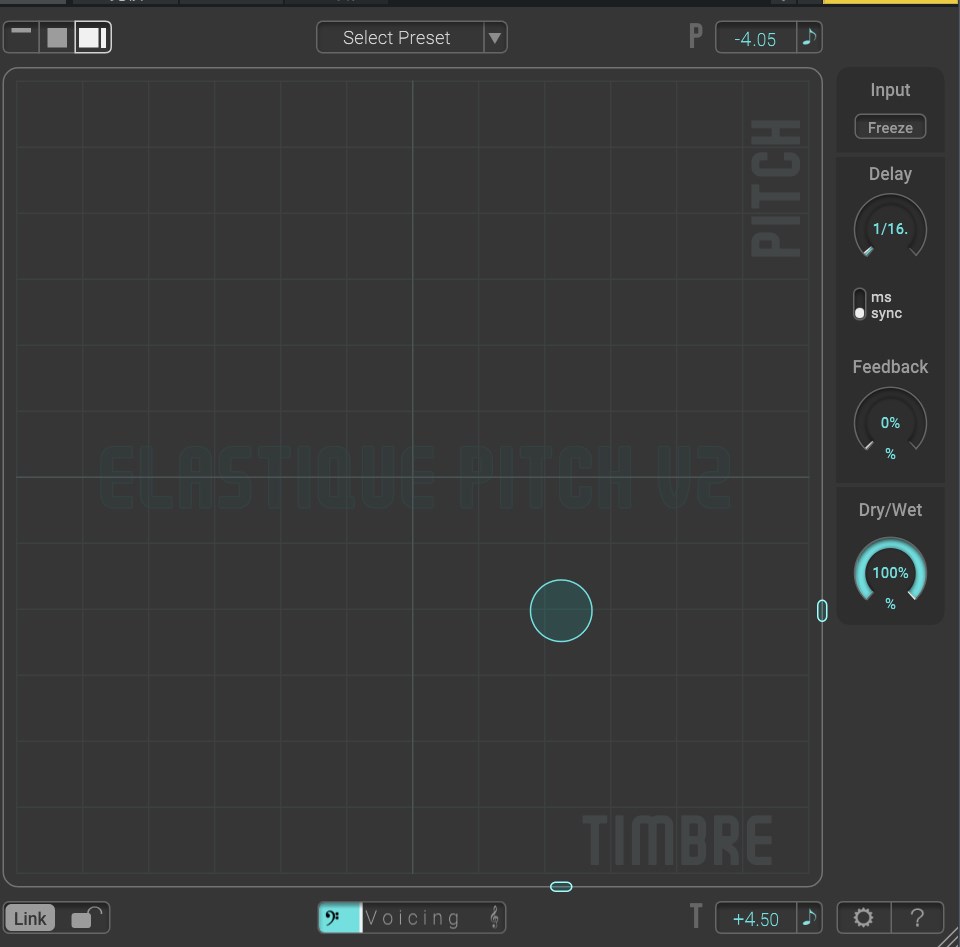Toggle the ms/sync delay mode switch

[x=859, y=305]
